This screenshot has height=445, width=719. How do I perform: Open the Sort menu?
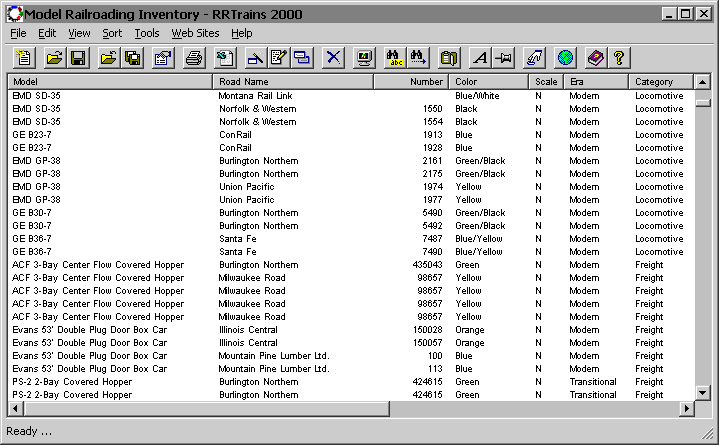[x=112, y=33]
